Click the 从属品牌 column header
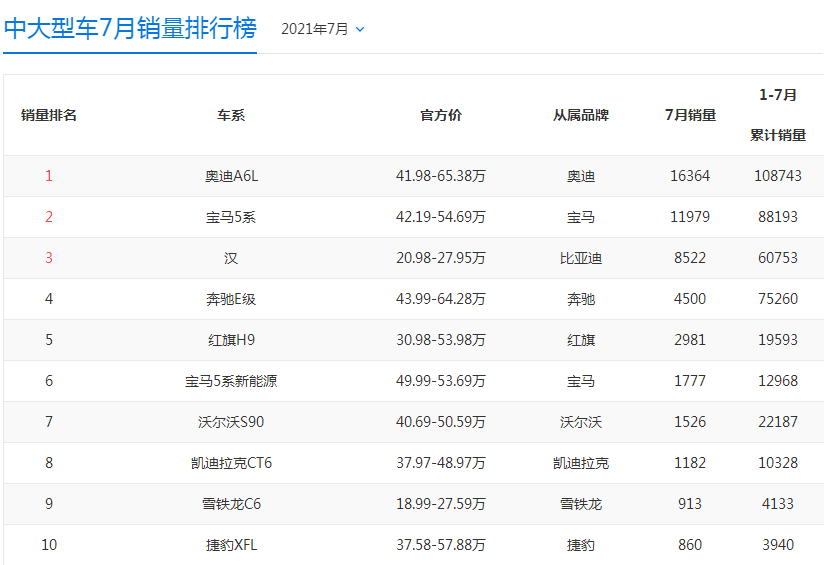The image size is (824, 565). tap(581, 115)
